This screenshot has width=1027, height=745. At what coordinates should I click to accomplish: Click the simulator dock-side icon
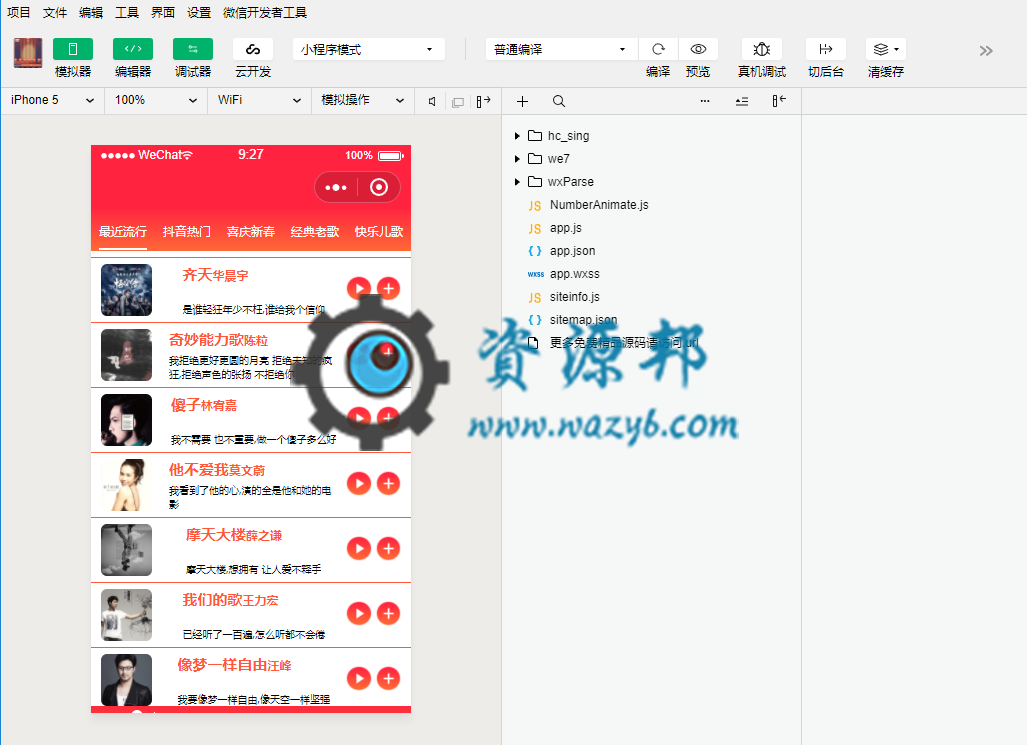click(x=483, y=102)
